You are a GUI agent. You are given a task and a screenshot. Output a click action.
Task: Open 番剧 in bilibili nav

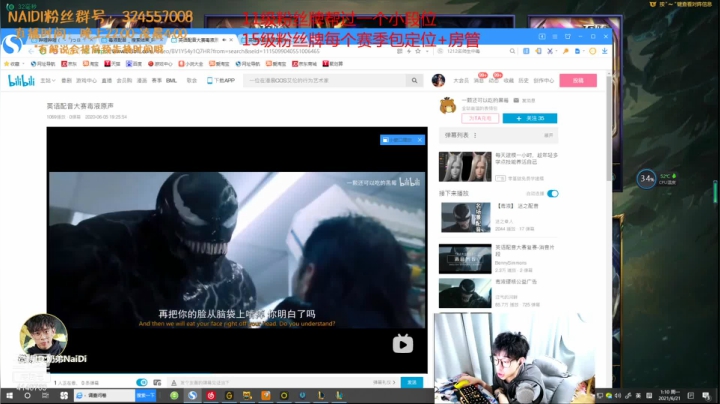click(x=67, y=80)
